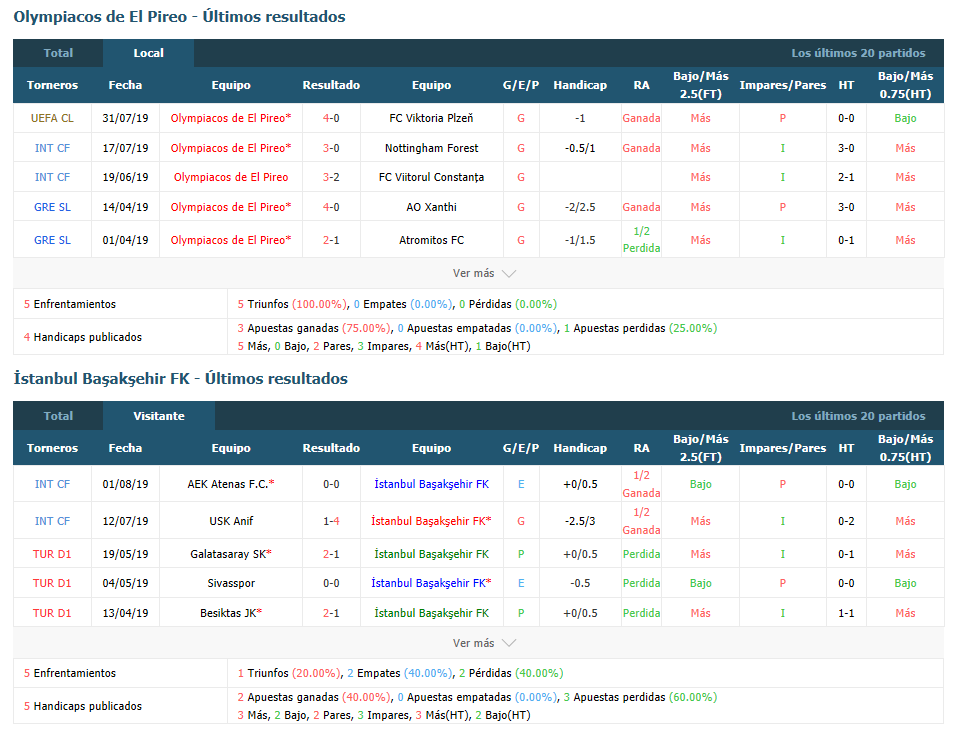Screen dimensions: 953x733
Task: Select date 31/07/19
Action: tap(125, 118)
